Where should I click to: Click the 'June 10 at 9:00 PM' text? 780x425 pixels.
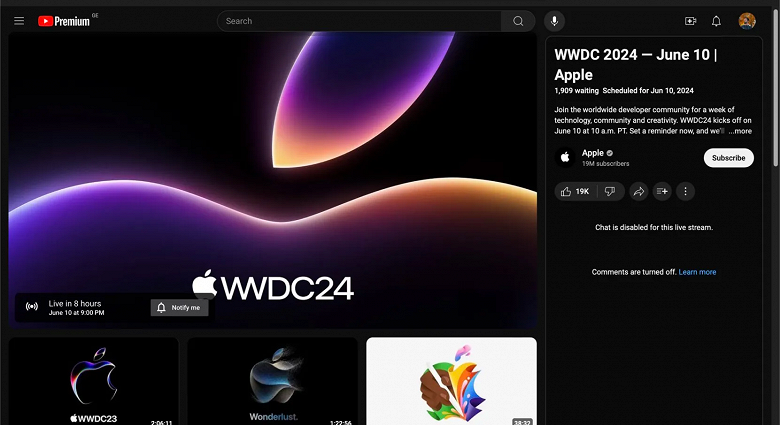coord(76,313)
